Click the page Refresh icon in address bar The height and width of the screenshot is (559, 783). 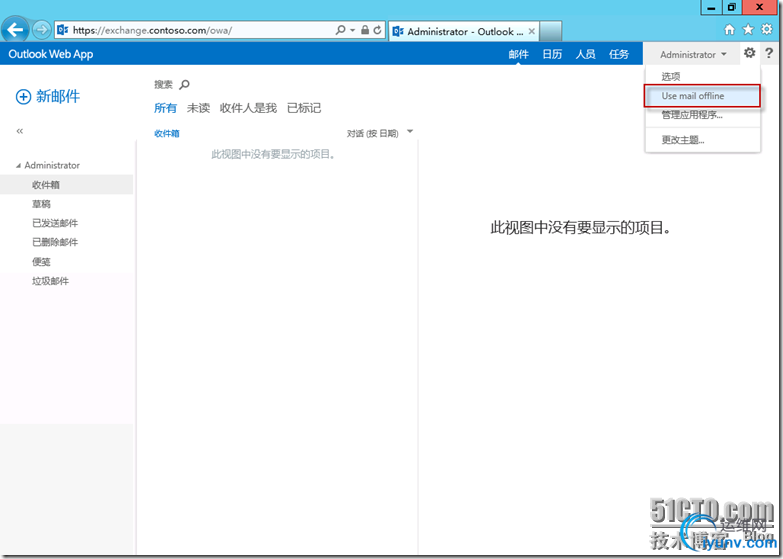tap(378, 30)
